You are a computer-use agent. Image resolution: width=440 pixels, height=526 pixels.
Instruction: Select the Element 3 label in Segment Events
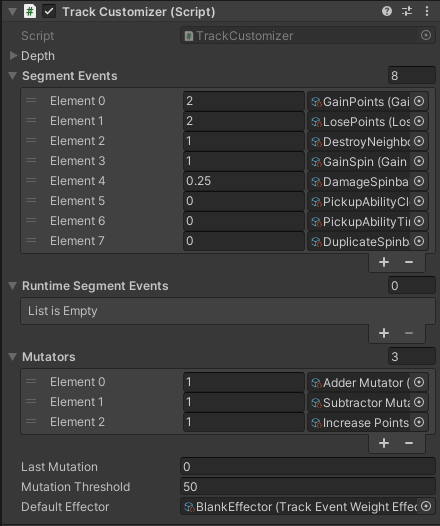[x=77, y=161]
